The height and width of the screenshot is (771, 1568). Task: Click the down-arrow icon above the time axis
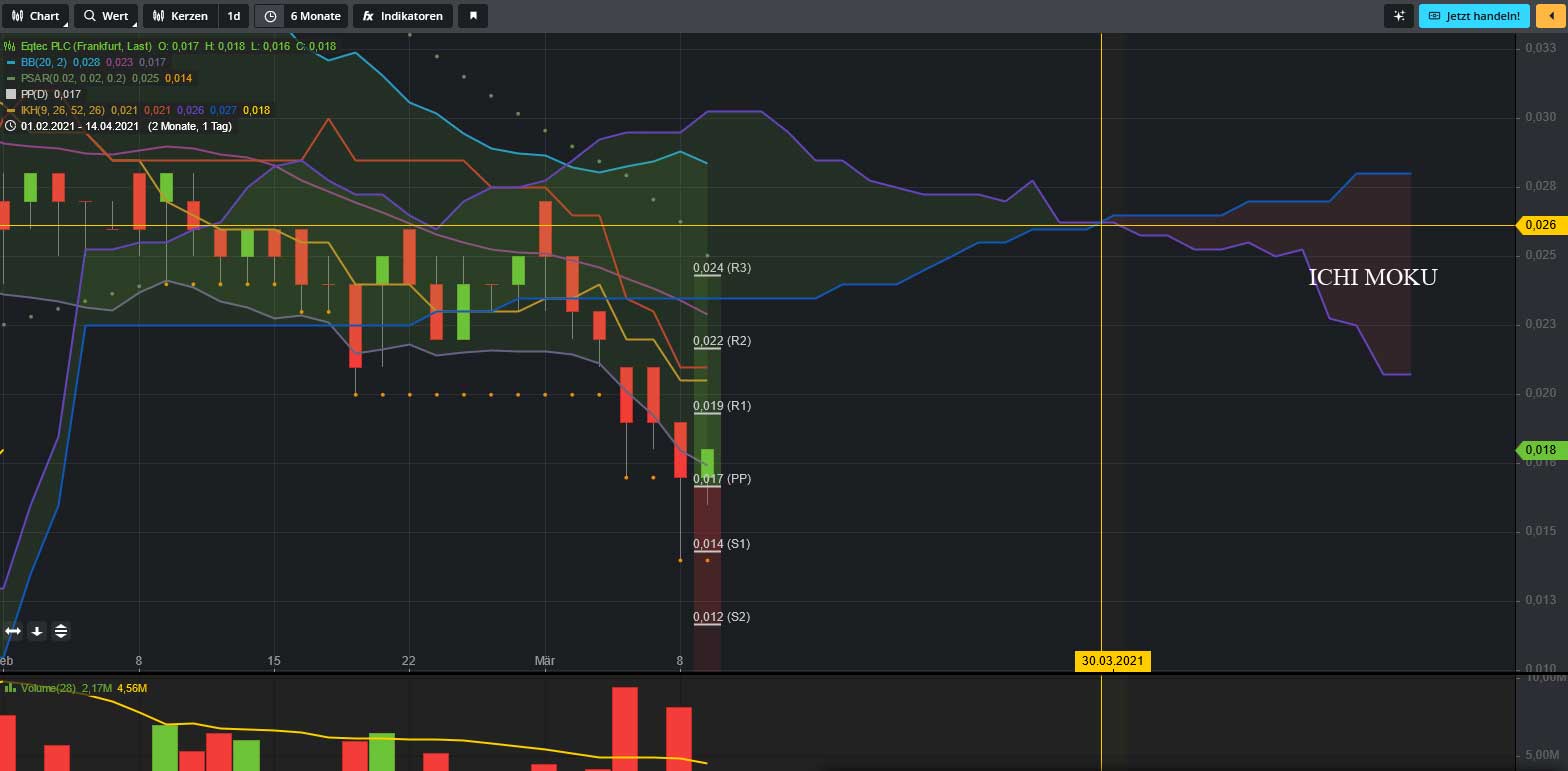pyautogui.click(x=37, y=631)
